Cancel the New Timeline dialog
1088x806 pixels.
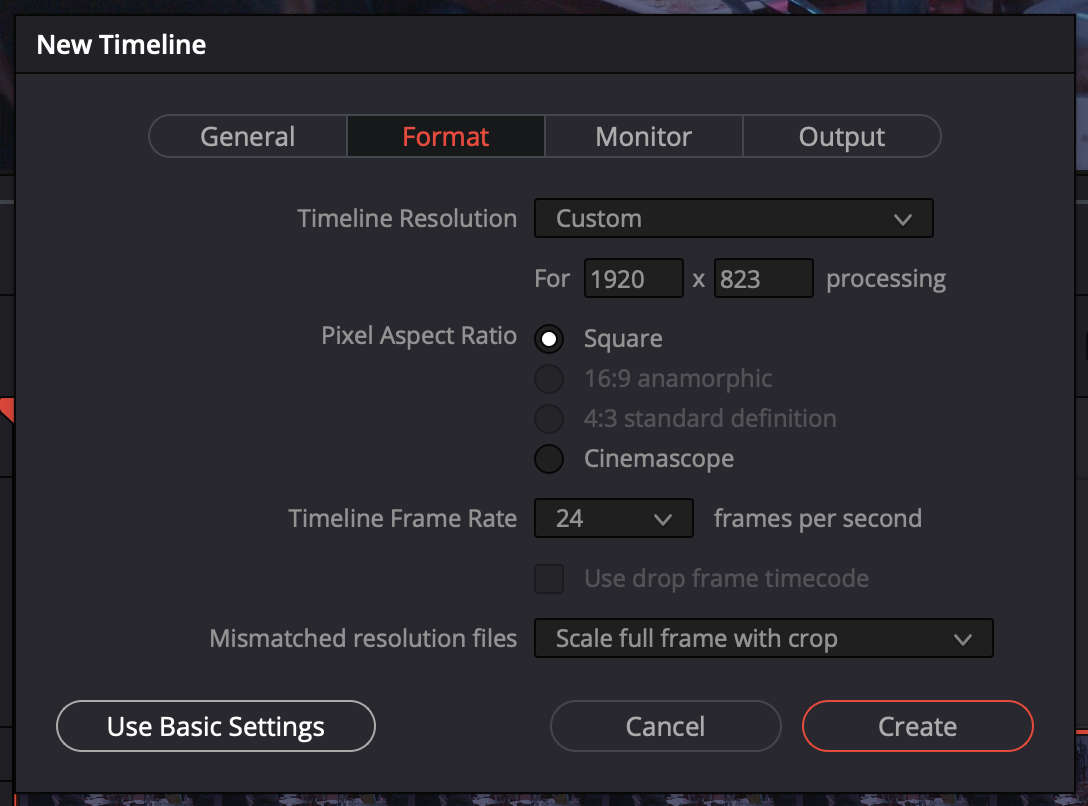[x=665, y=726]
